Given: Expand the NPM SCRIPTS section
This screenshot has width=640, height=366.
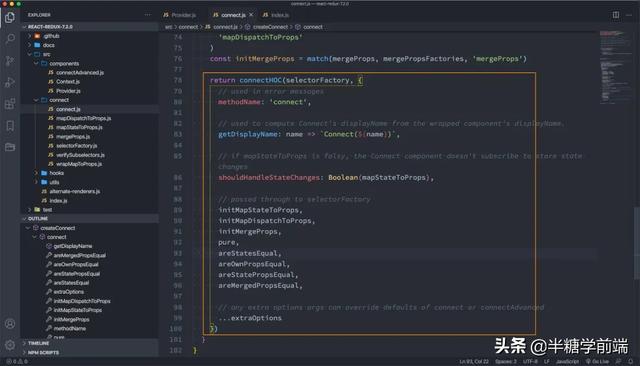Looking at the screenshot, I should pyautogui.click(x=90, y=352).
